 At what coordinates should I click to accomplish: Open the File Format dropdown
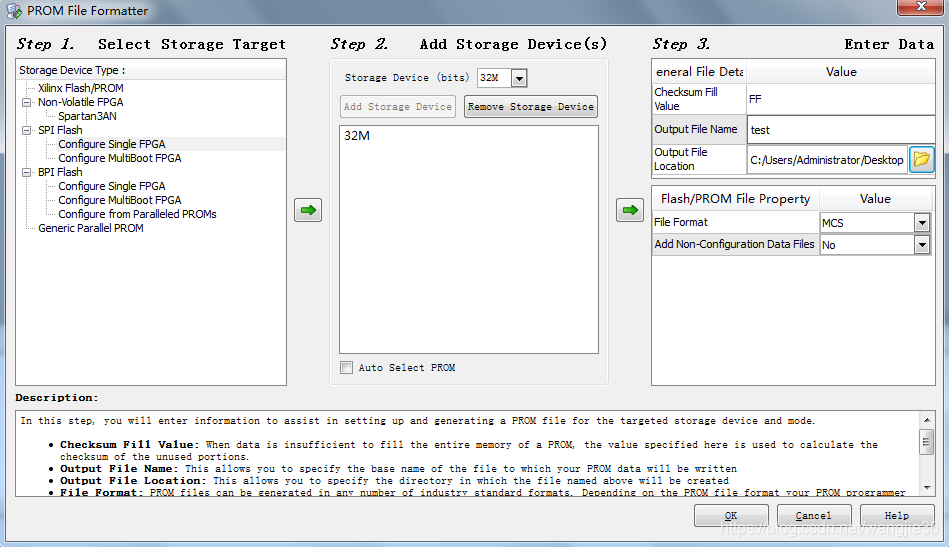point(922,223)
